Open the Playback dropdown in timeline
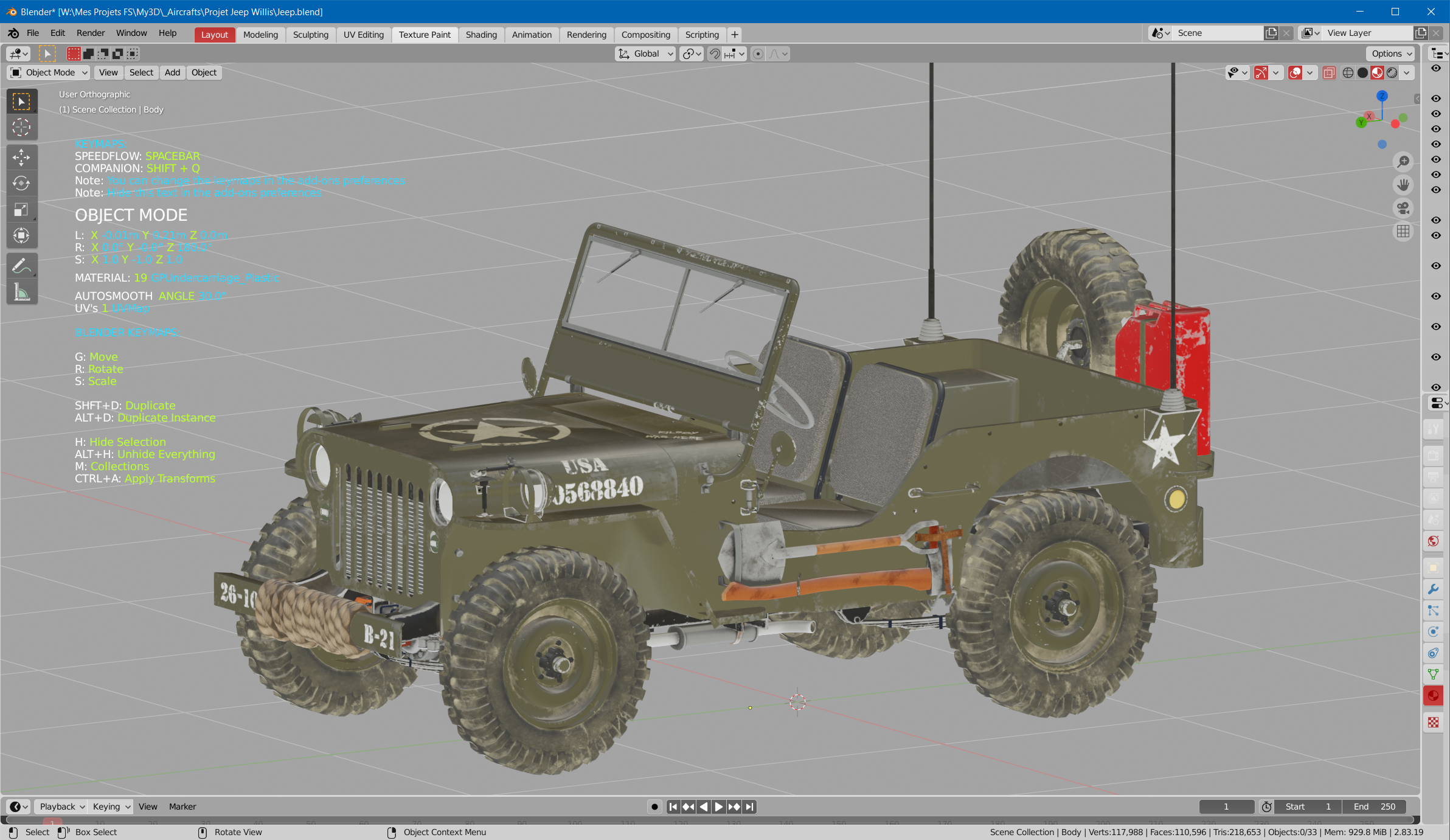Screen dimensions: 1450x840 [x=60, y=807]
